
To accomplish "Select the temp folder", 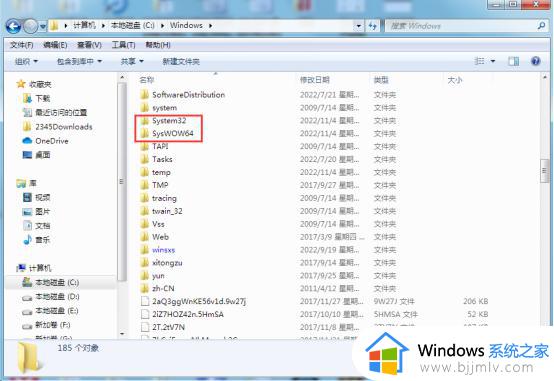I will pos(155,172).
